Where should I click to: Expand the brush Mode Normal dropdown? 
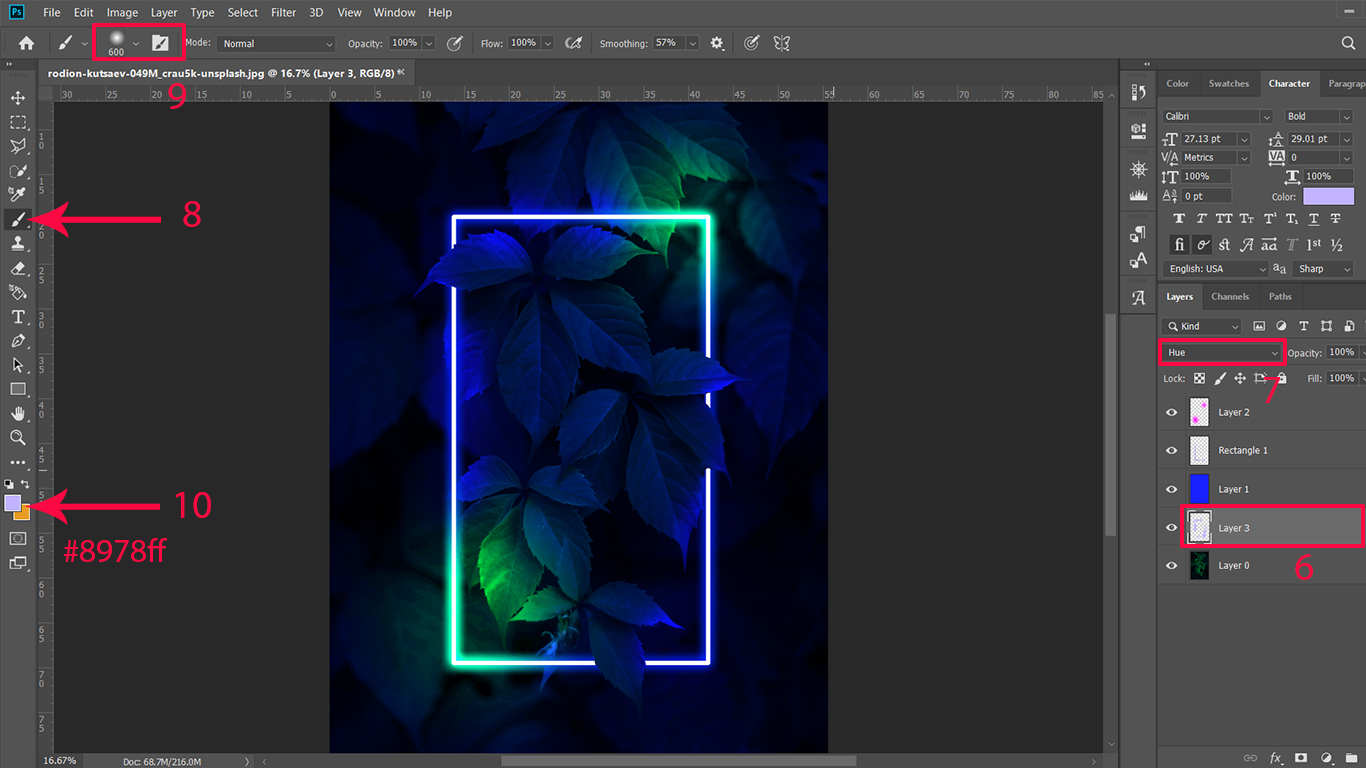click(x=277, y=44)
